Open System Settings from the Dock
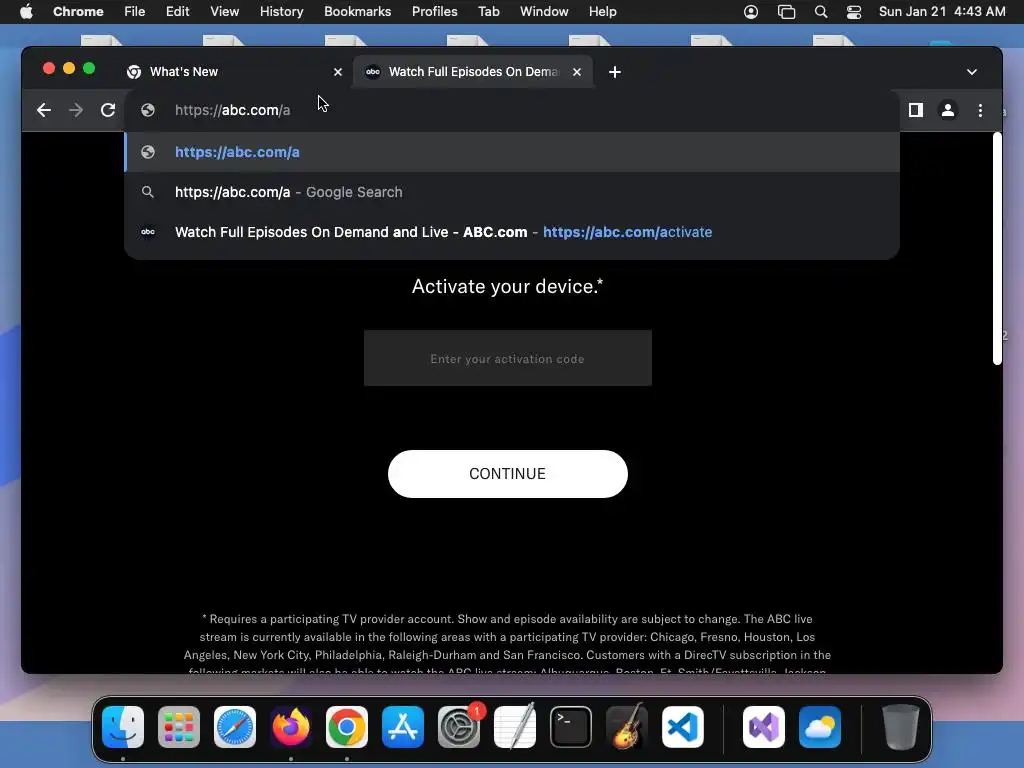Screen dimensions: 1024x768 point(459,727)
